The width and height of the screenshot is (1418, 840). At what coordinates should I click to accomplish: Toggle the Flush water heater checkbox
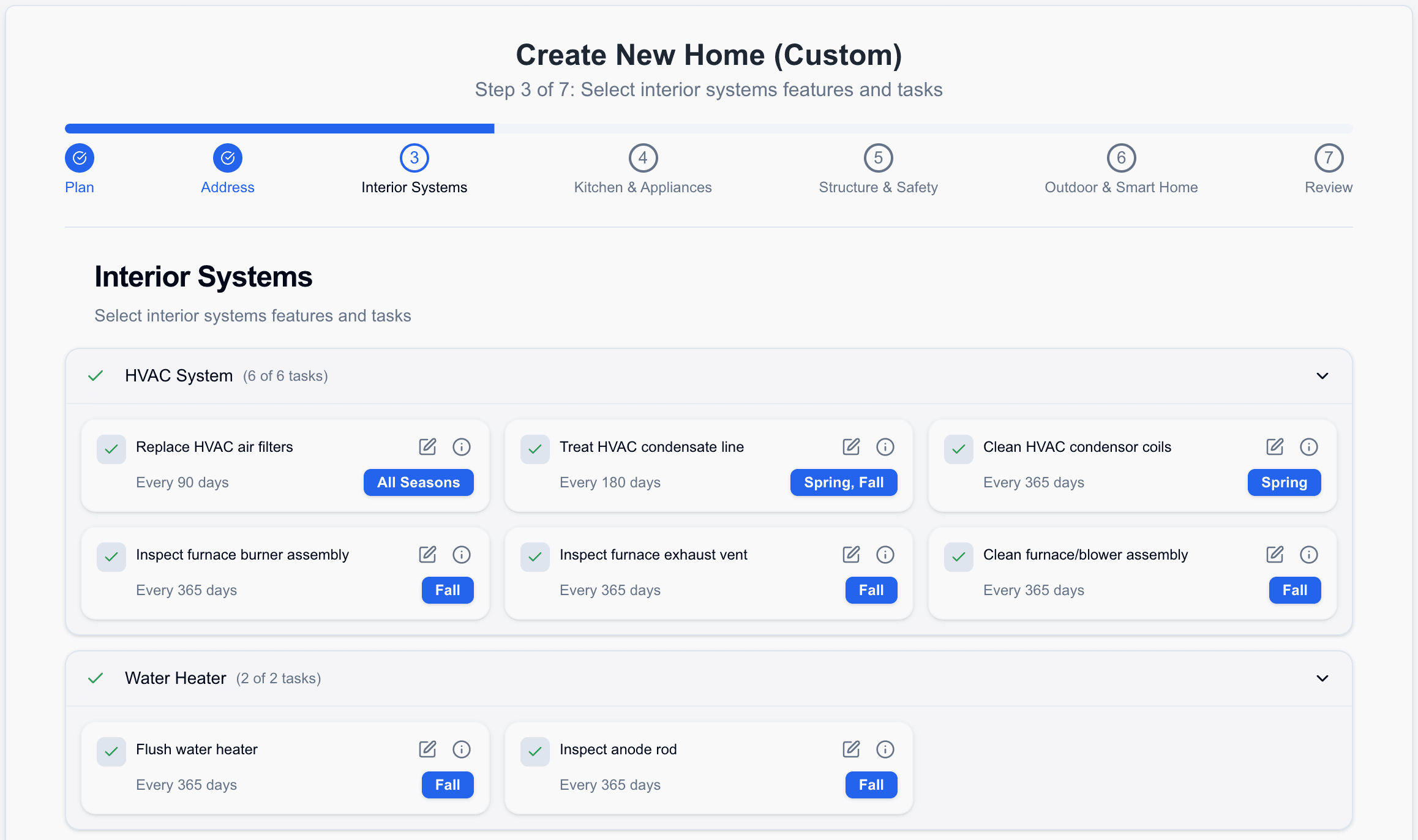111,751
